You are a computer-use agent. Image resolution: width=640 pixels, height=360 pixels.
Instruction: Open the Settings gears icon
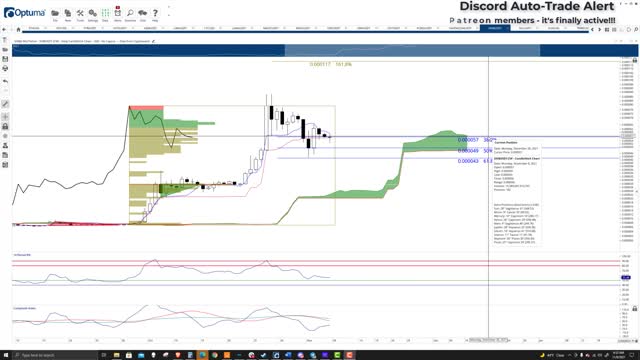pos(93,13)
